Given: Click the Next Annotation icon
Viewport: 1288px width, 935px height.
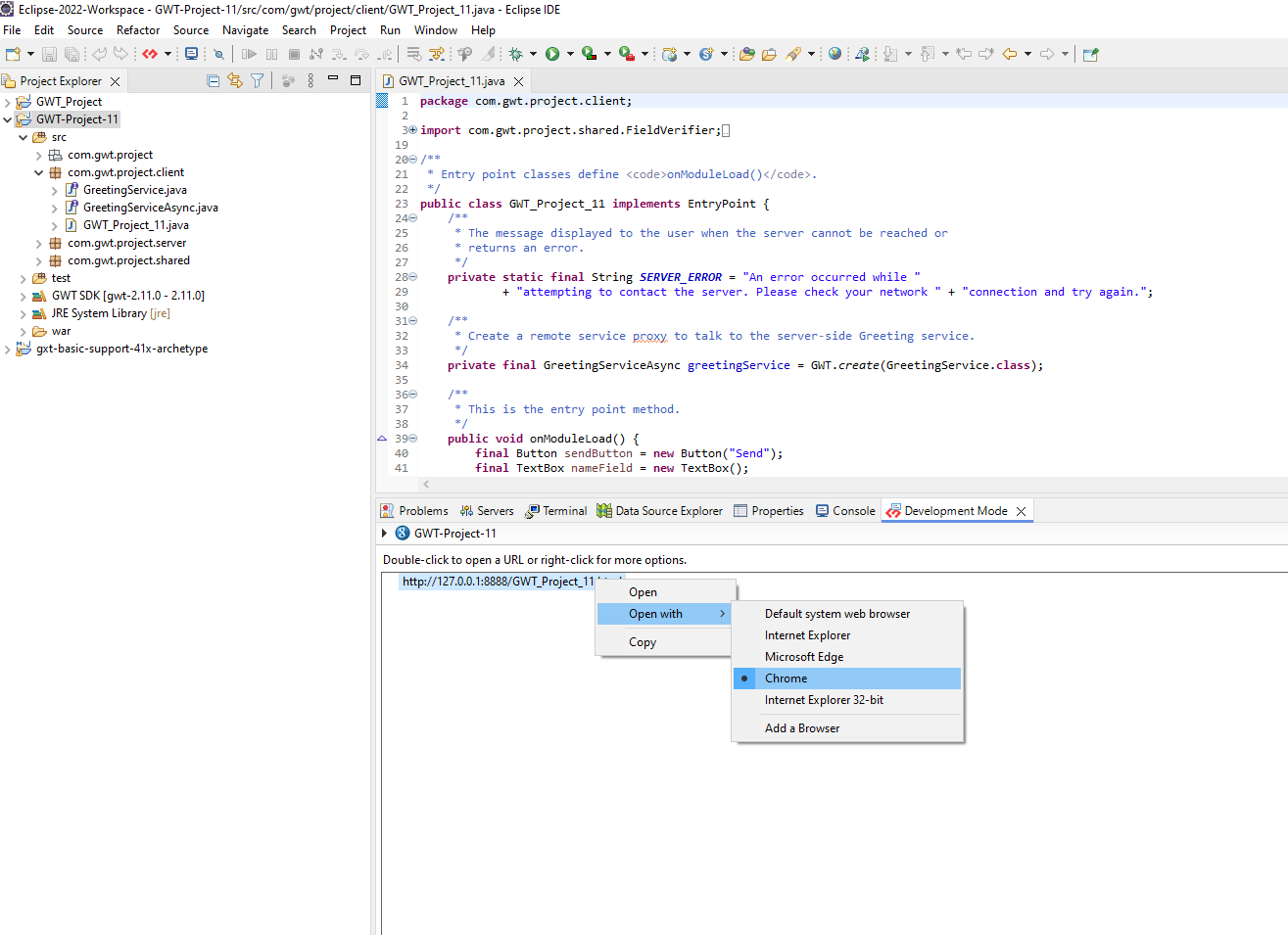Looking at the screenshot, I should click(x=889, y=54).
